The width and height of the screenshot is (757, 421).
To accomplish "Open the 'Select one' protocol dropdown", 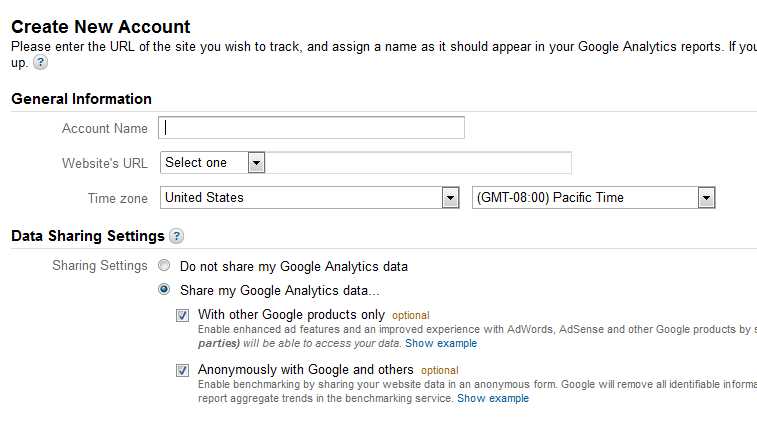I will pos(212,163).
